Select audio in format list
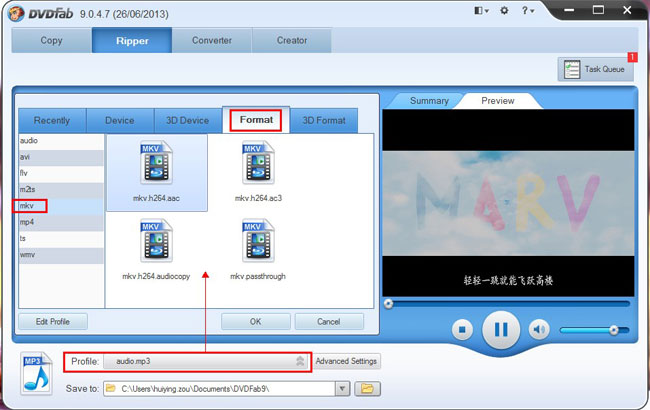The width and height of the screenshot is (650, 410). click(61, 141)
